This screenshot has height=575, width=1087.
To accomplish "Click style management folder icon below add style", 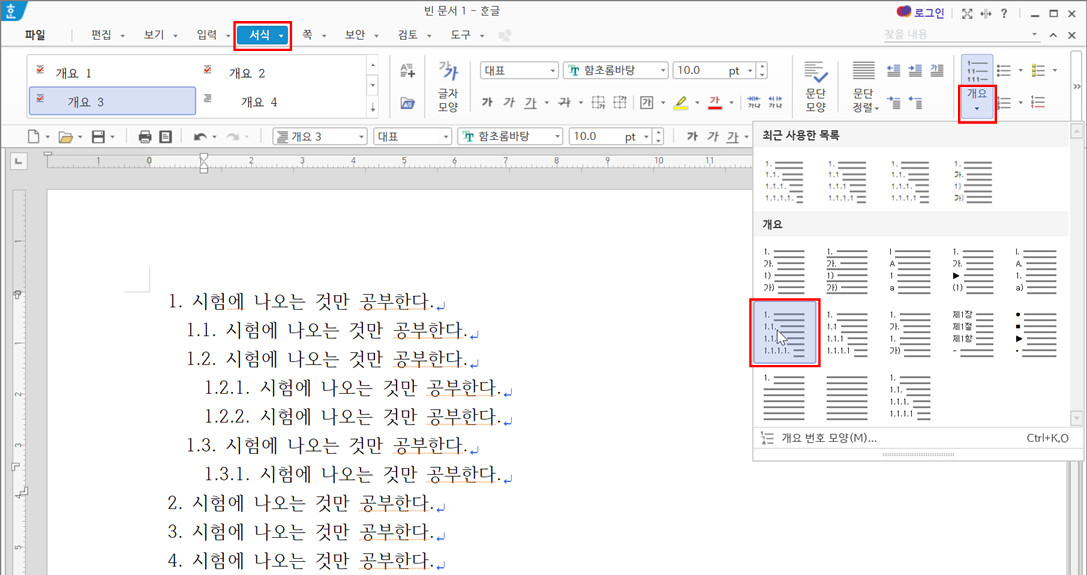I will click(408, 103).
